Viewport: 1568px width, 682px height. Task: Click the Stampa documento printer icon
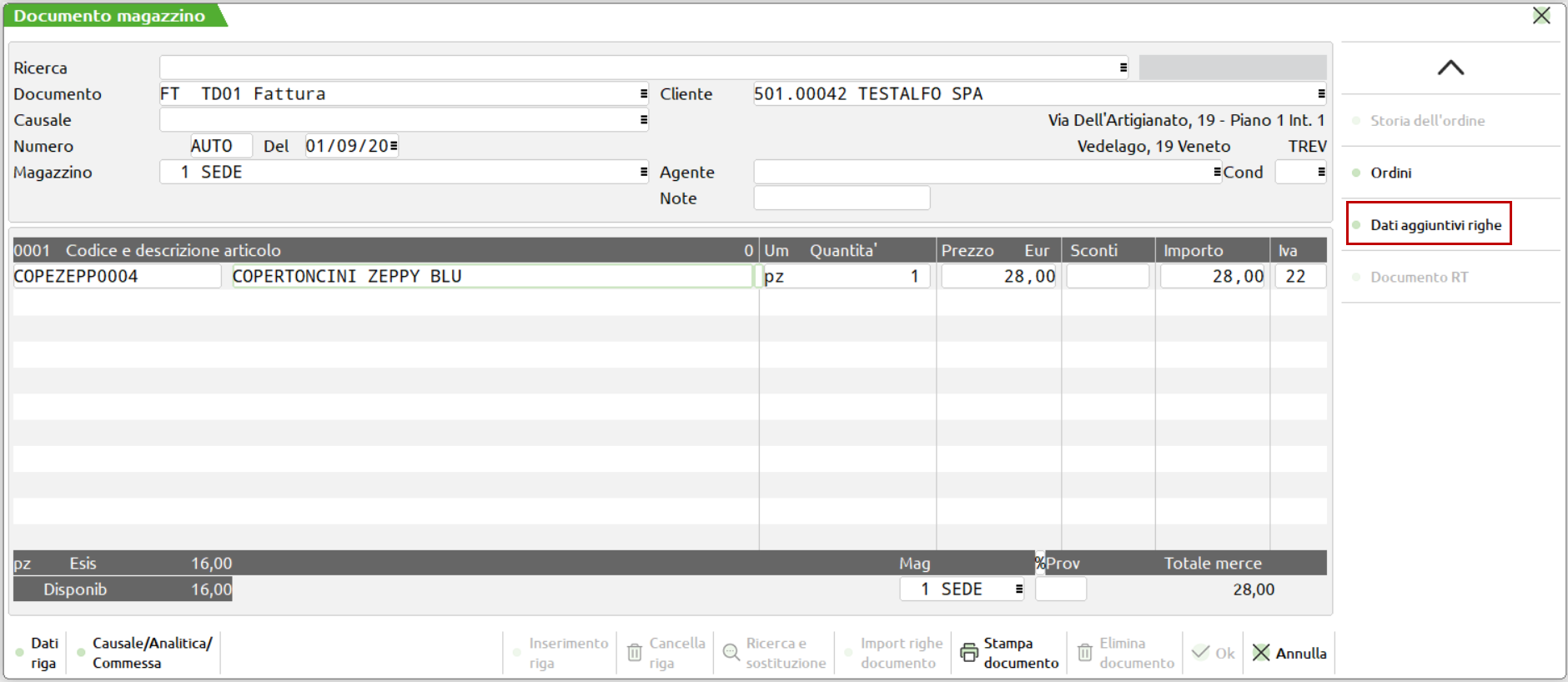click(x=969, y=653)
